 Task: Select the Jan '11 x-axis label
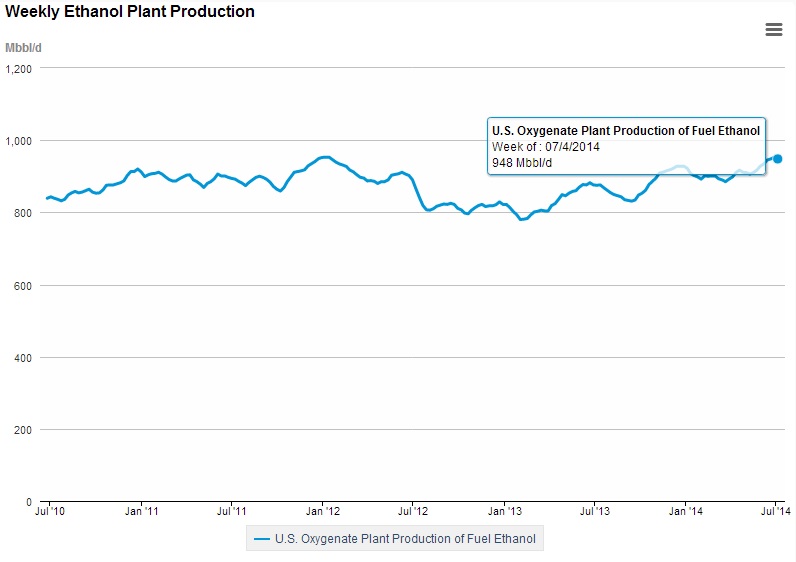tap(141, 512)
